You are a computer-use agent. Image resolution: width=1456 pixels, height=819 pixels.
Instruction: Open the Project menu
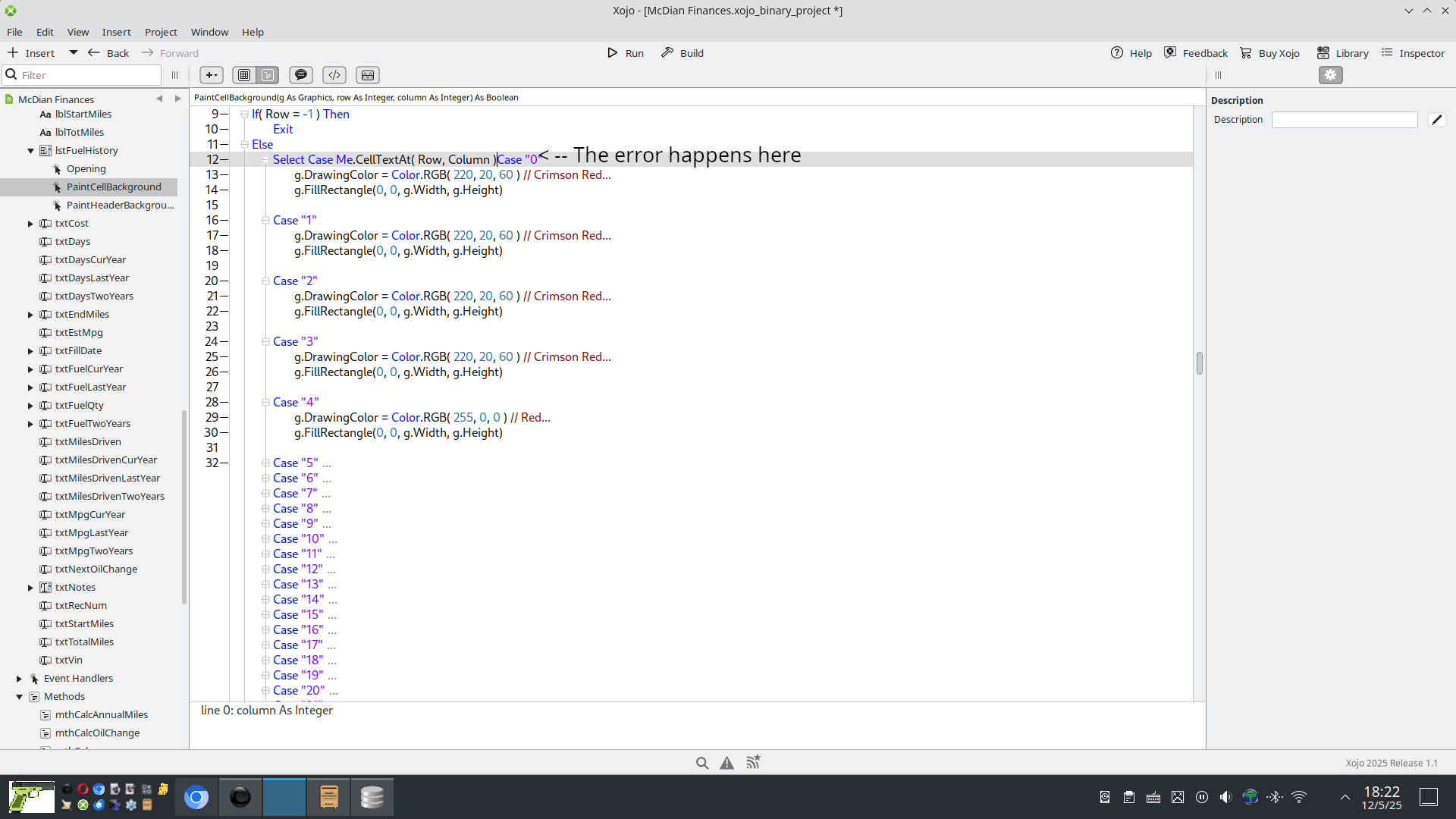click(x=161, y=32)
